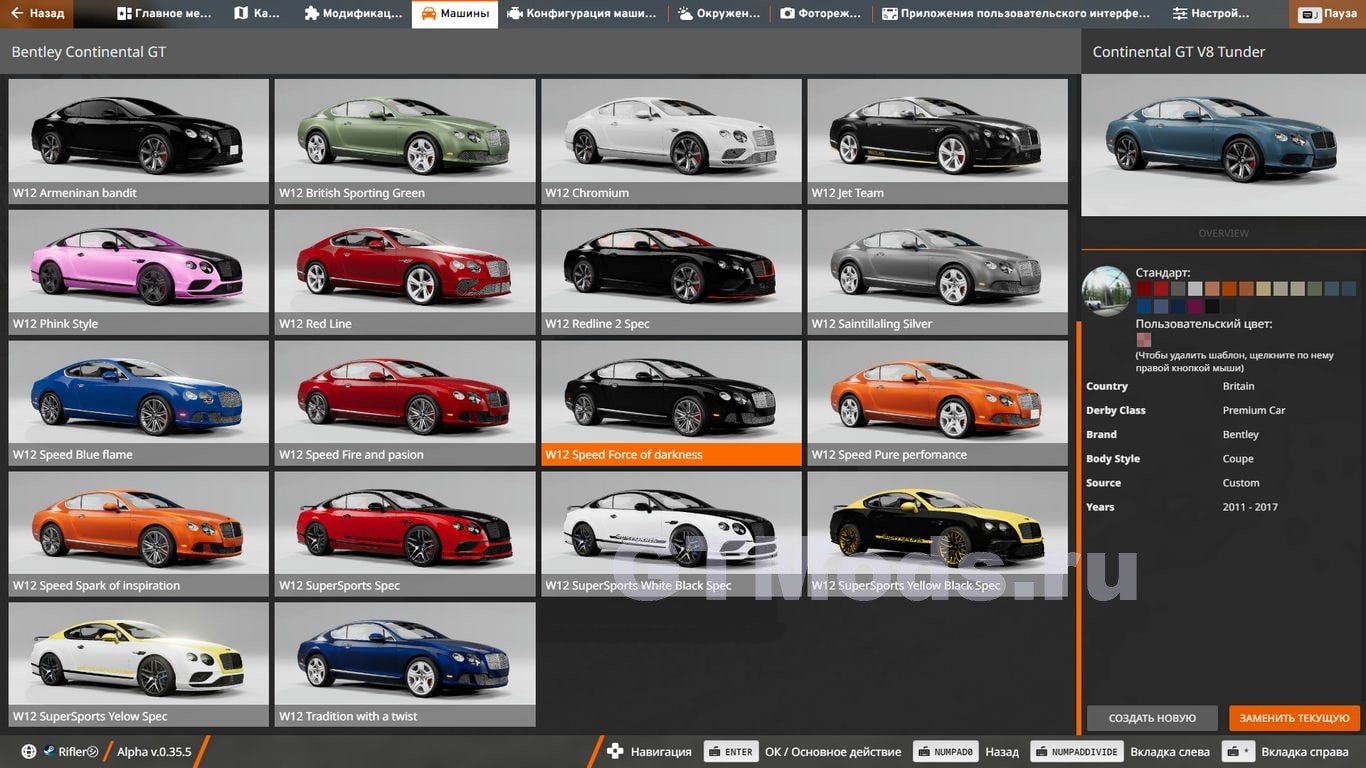Pick W12 Speed Pure perfomance car
The height and width of the screenshot is (768, 1366).
[938, 403]
